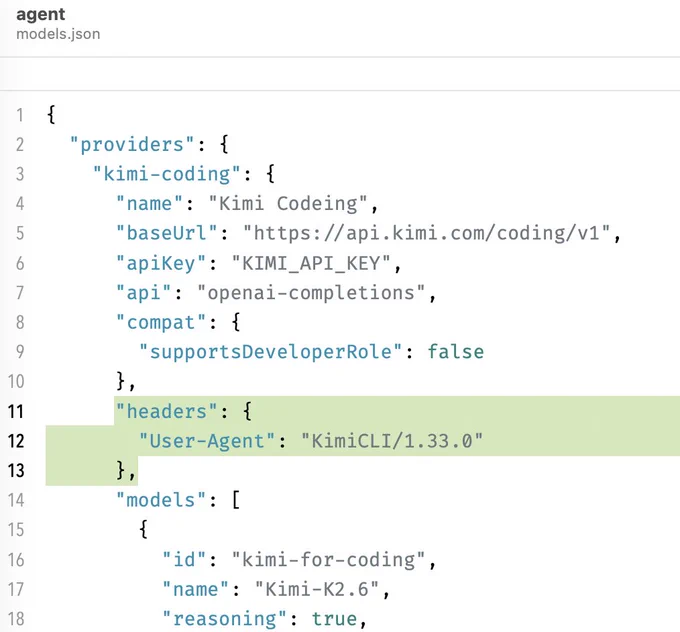Click the "providers" key on line 2
The width and height of the screenshot is (680, 632).
click(132, 144)
